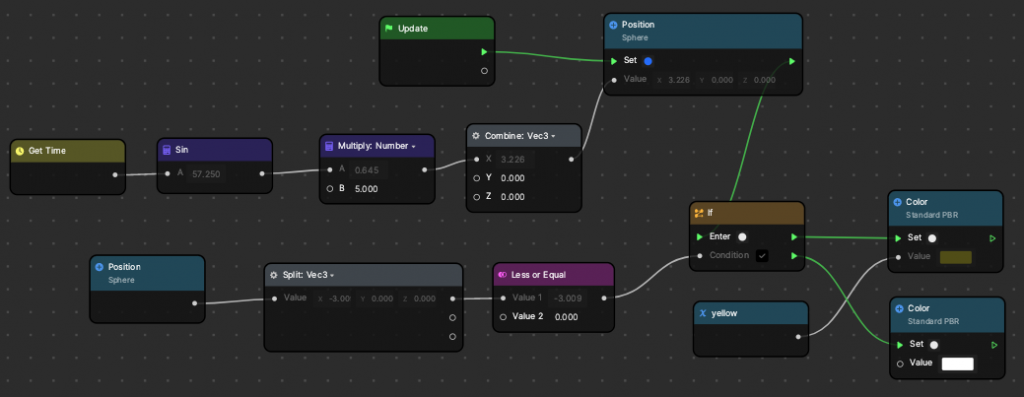Open the Multiply: Number type dropdown

[413, 146]
